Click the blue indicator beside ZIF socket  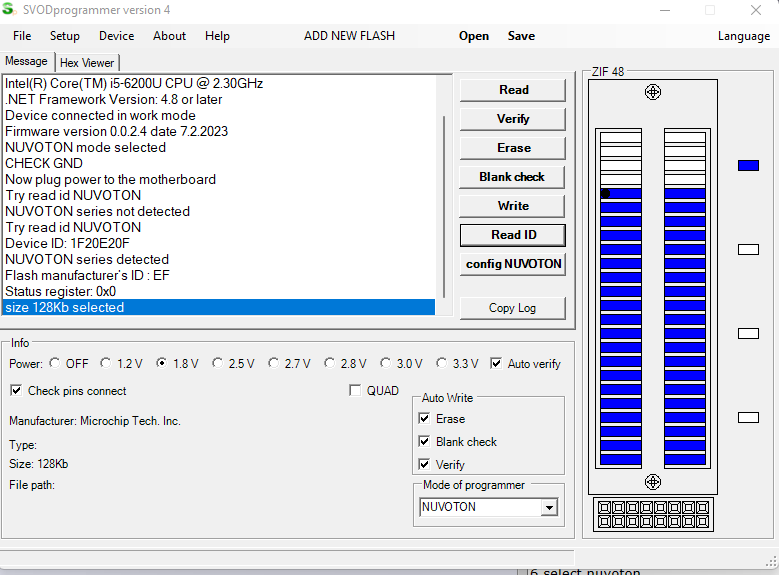(x=748, y=165)
